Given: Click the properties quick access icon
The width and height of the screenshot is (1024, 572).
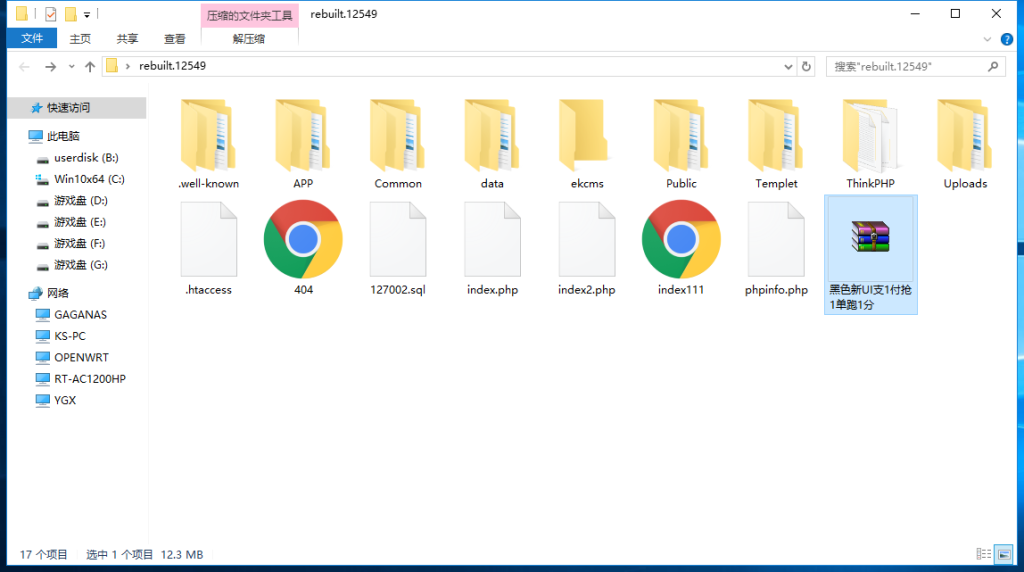Looking at the screenshot, I should click(50, 14).
